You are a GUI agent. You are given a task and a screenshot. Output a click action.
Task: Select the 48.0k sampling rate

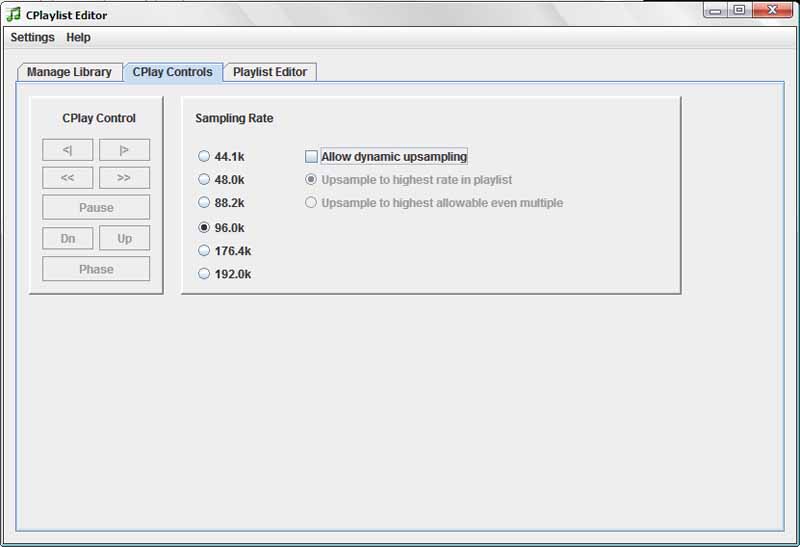pyautogui.click(x=221, y=180)
